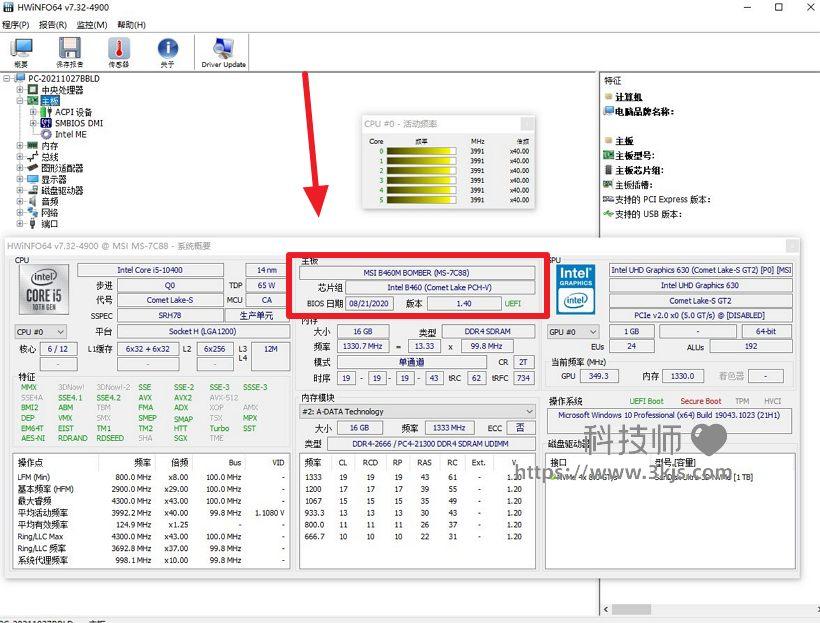
Task: Expand the 中央处理器 tree node
Action: [20, 90]
